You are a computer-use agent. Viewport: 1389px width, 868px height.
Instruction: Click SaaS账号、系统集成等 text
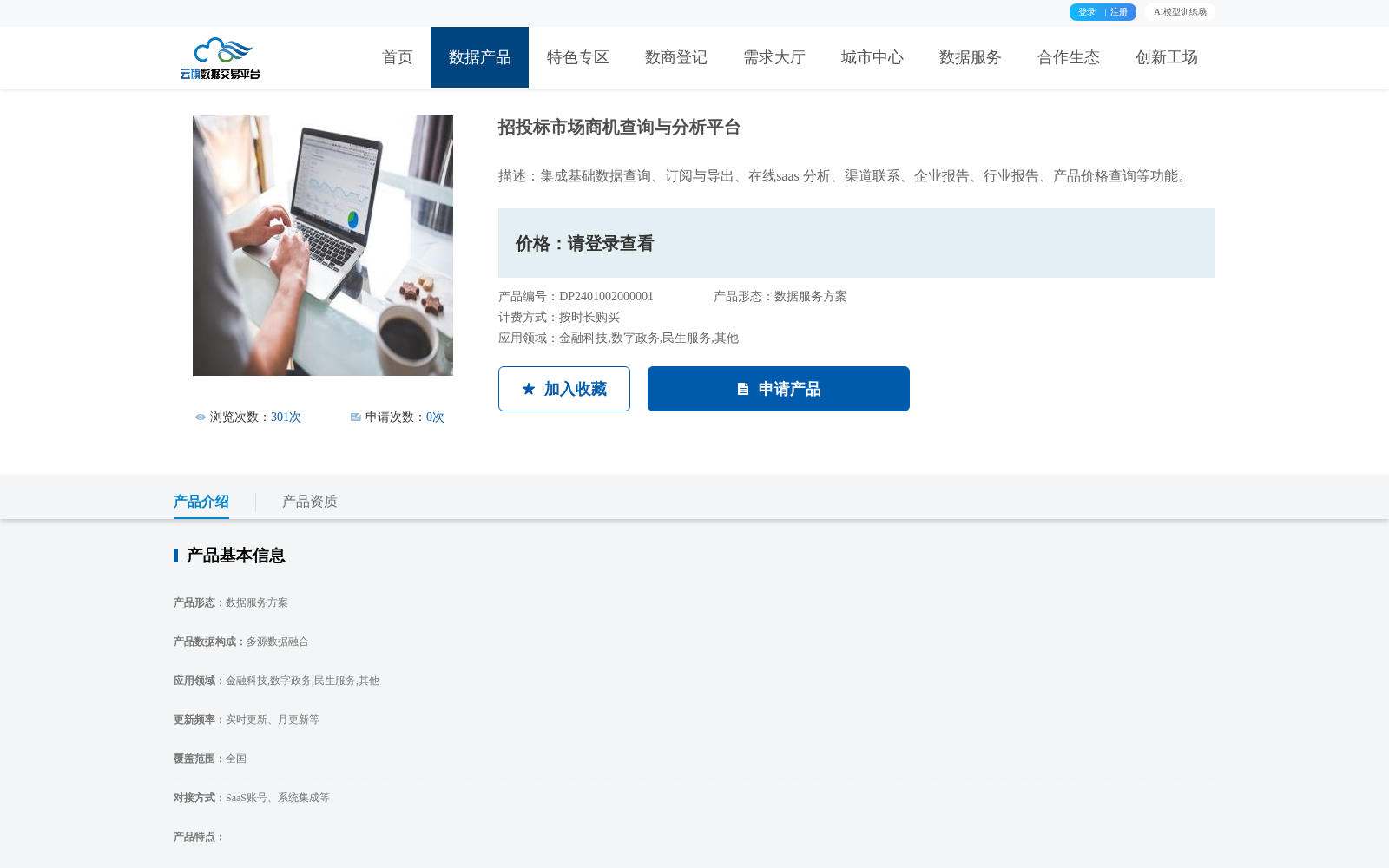[278, 799]
